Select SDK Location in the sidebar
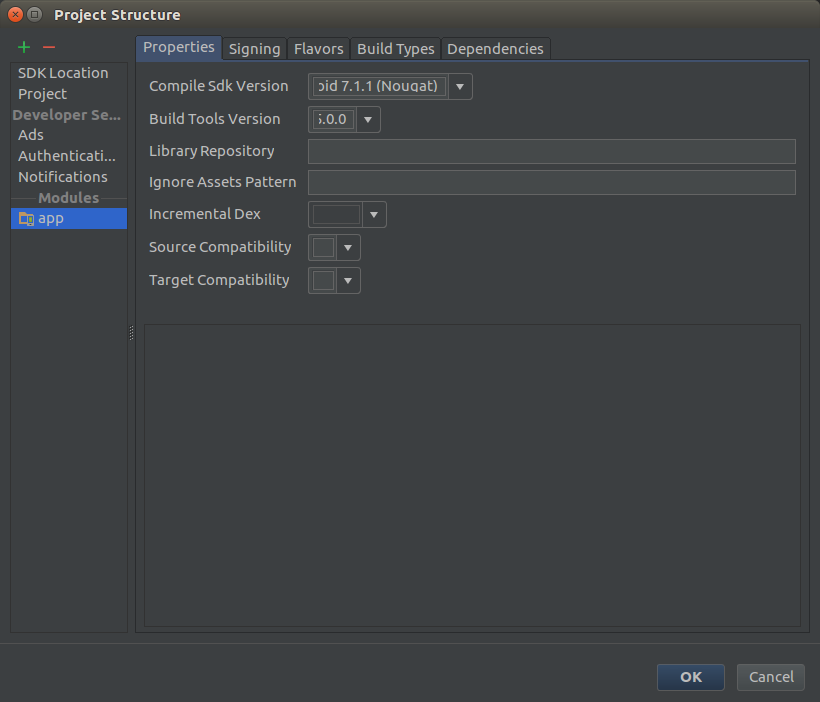The height and width of the screenshot is (702, 820). [x=63, y=73]
